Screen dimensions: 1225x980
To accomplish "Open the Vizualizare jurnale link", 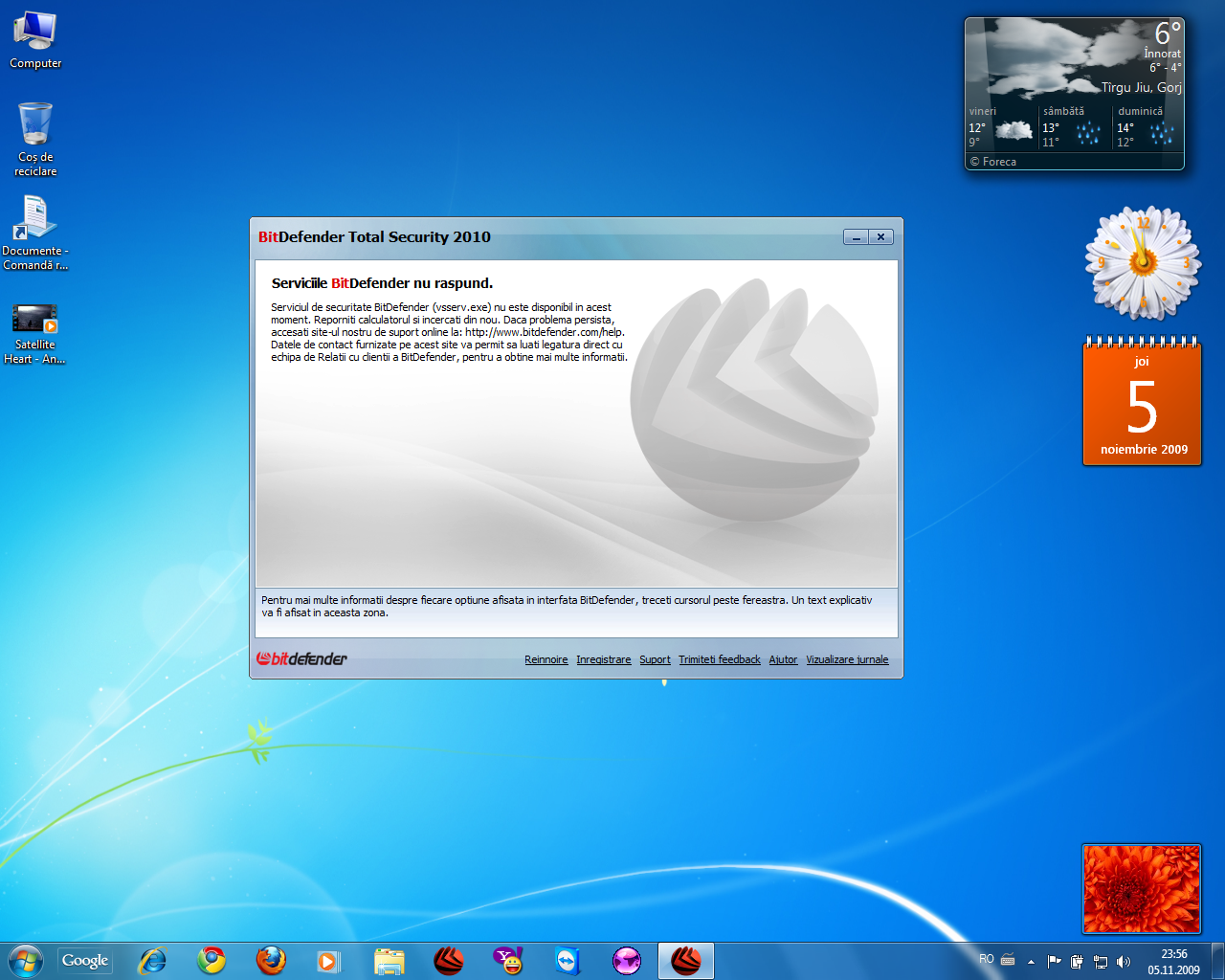I will [847, 659].
